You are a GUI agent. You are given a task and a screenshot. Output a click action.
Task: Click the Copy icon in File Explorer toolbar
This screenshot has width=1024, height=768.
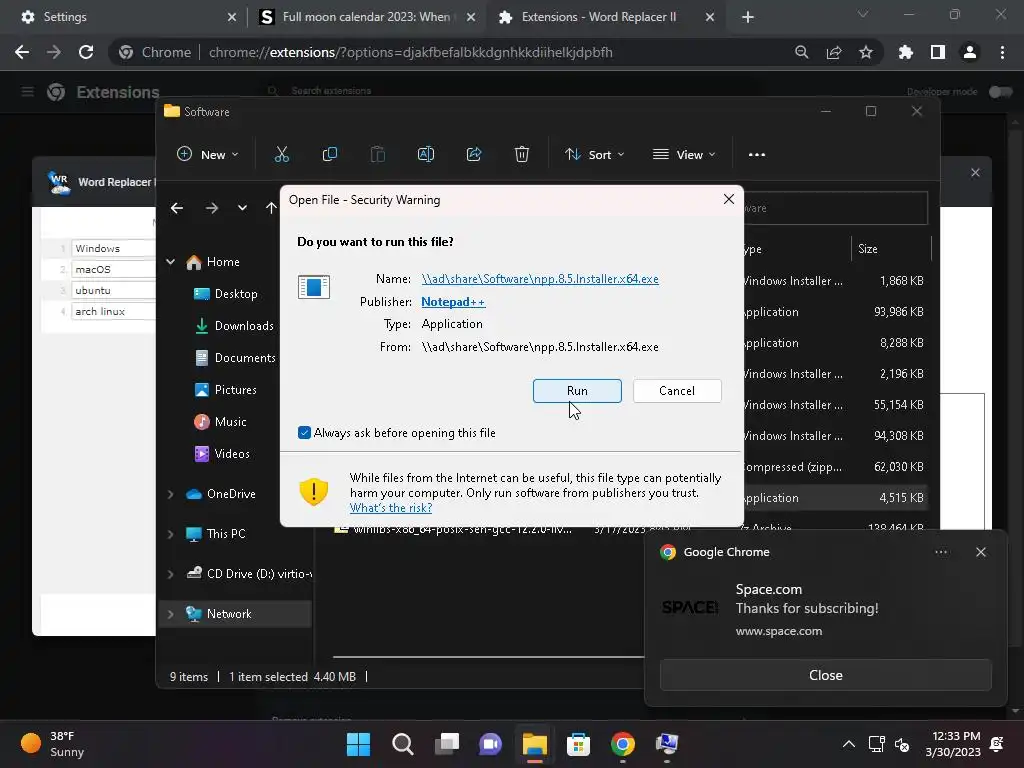point(330,154)
